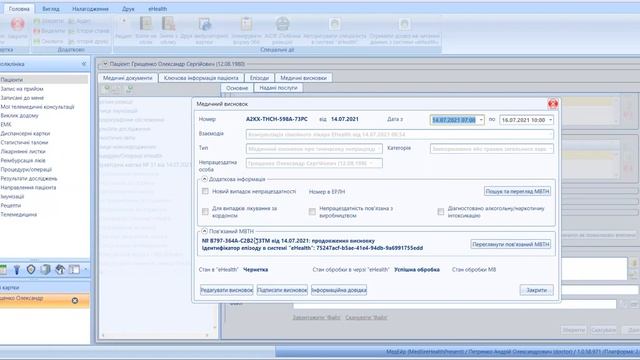Open the Непрацездатна особа combo box
Screen dimensions: 640x360
coord(314,163)
